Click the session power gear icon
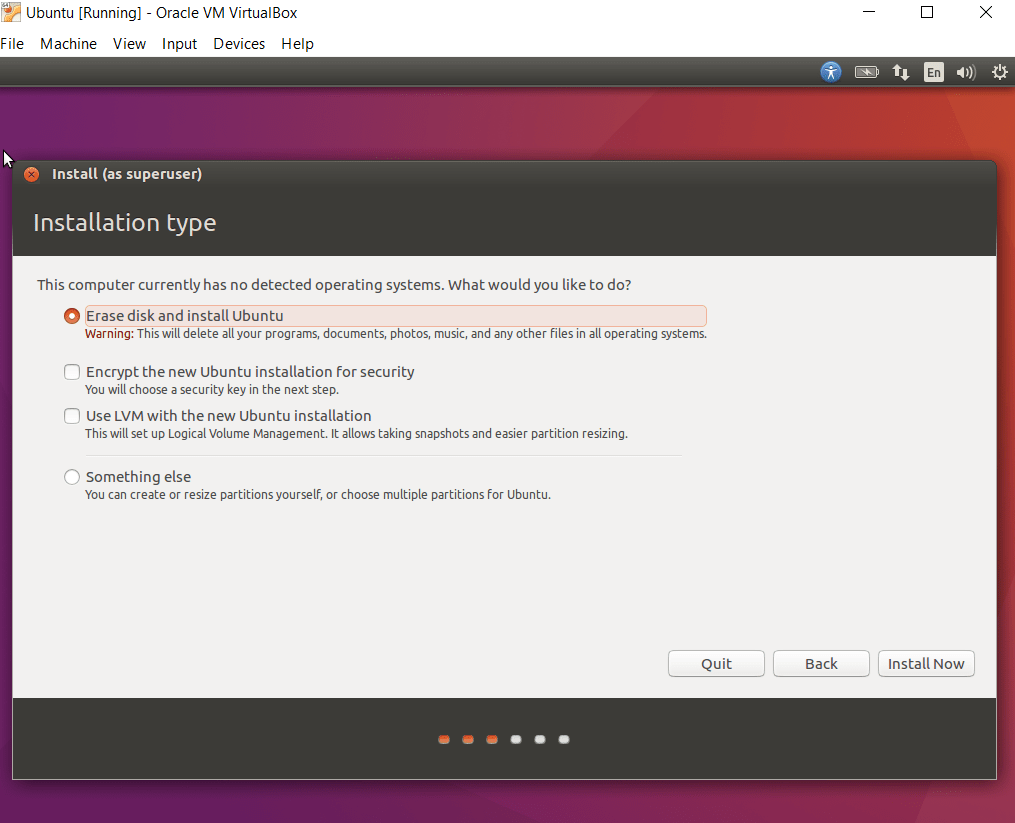 point(998,72)
